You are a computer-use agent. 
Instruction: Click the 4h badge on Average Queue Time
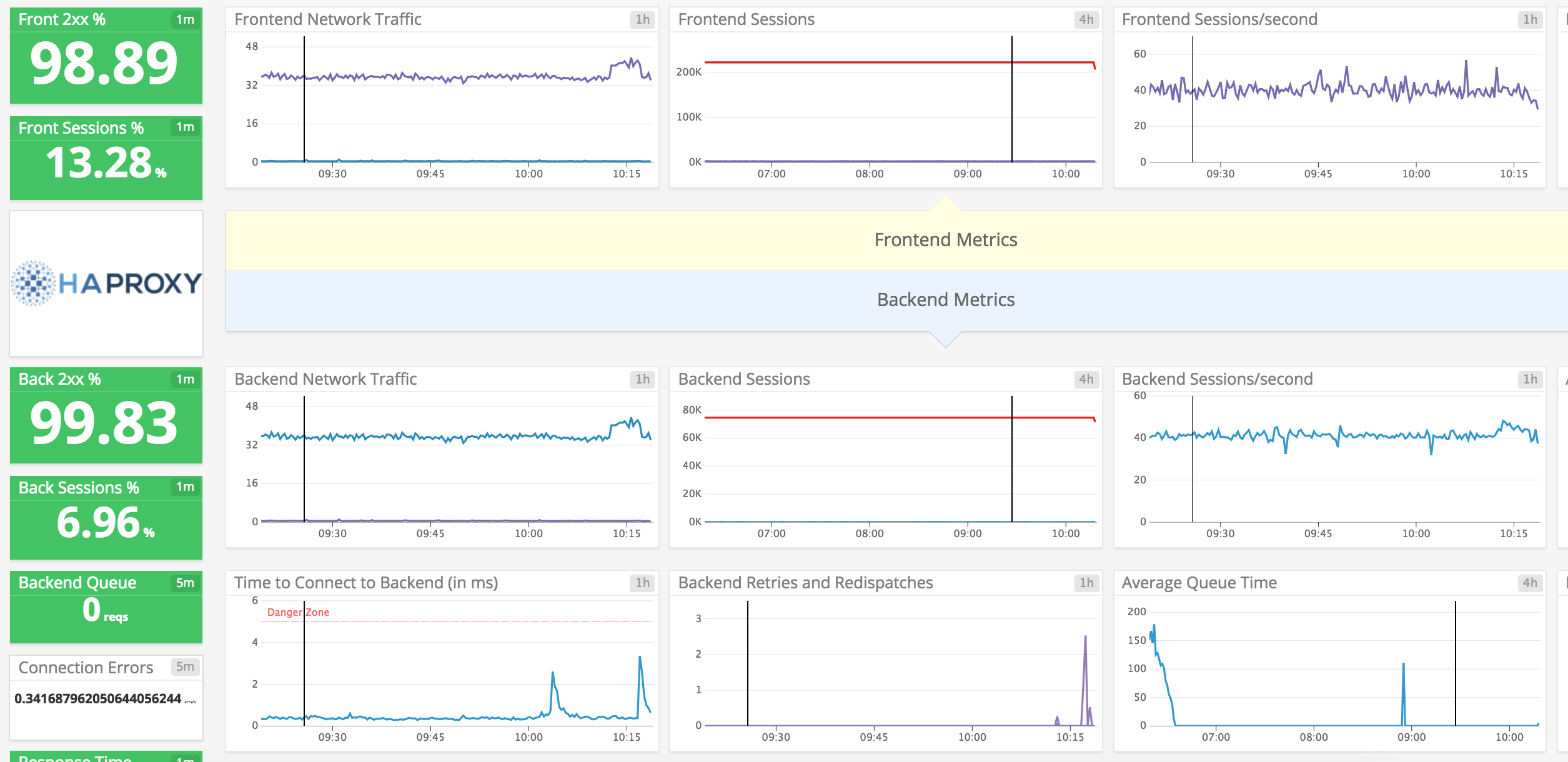[x=1529, y=583]
